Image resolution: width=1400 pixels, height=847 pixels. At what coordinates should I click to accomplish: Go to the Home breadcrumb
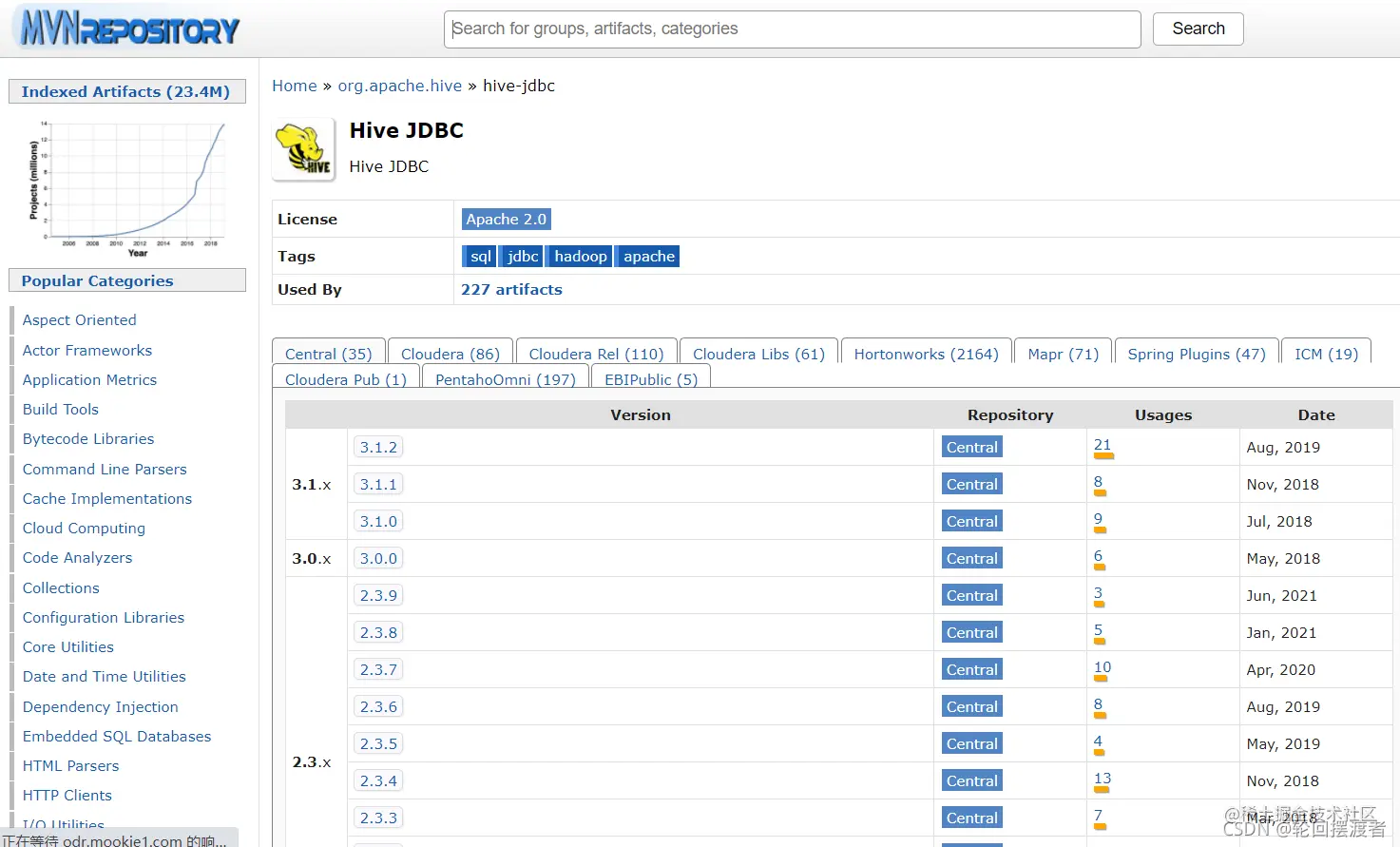tap(295, 86)
